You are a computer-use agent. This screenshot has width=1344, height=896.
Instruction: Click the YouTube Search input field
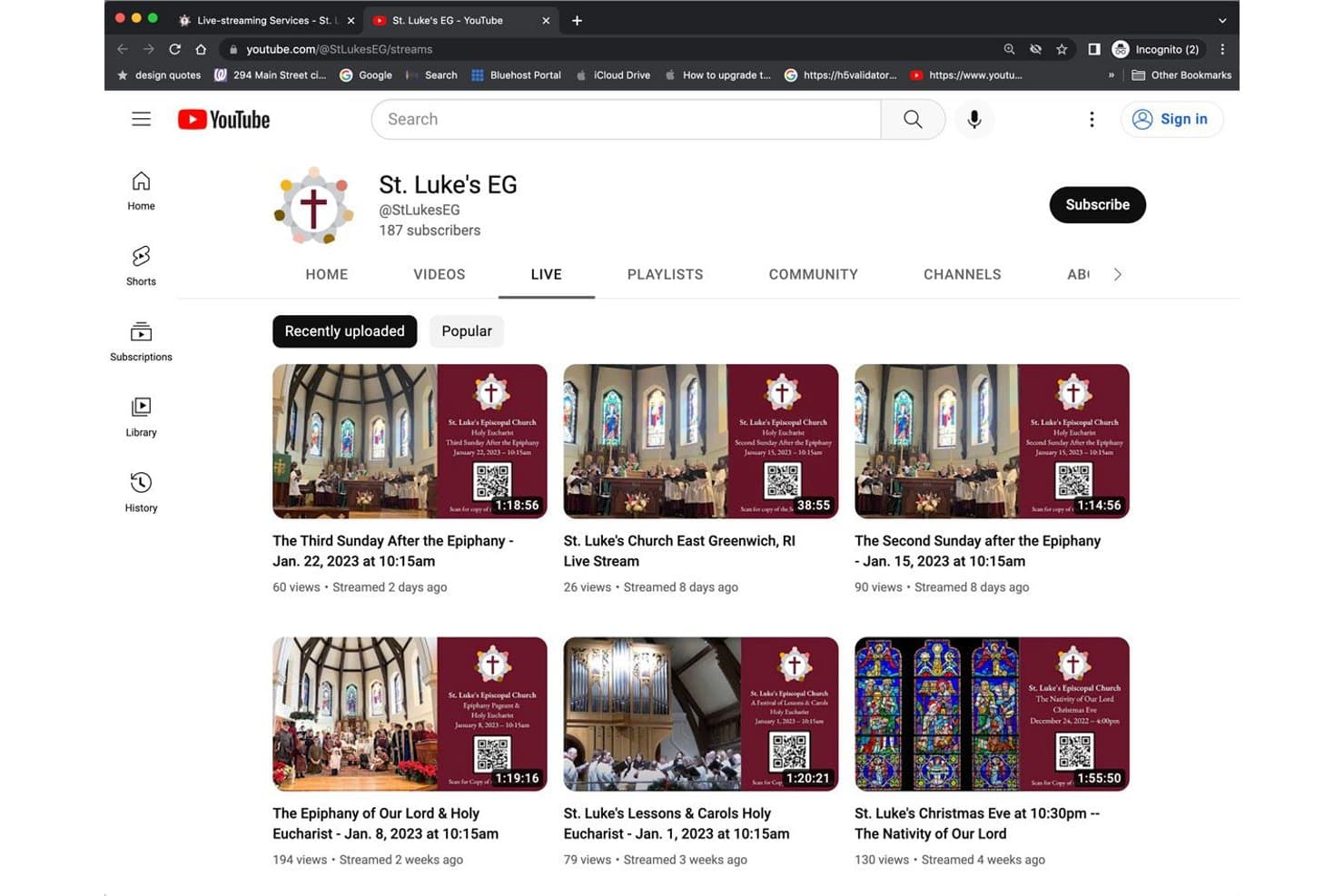coord(626,119)
